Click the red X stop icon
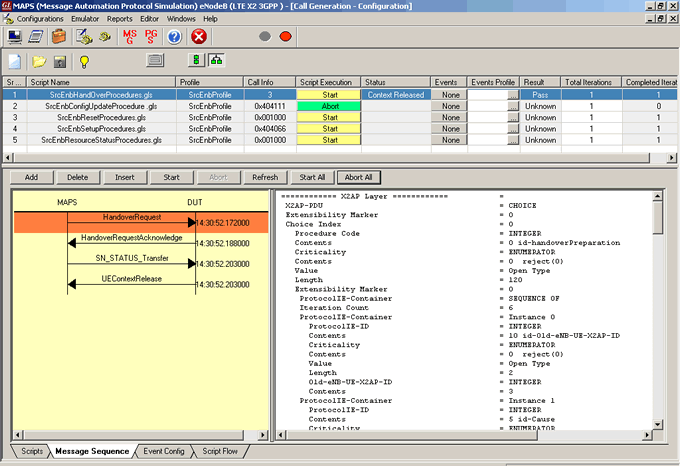Screen dimensions: 680x466 (199, 37)
